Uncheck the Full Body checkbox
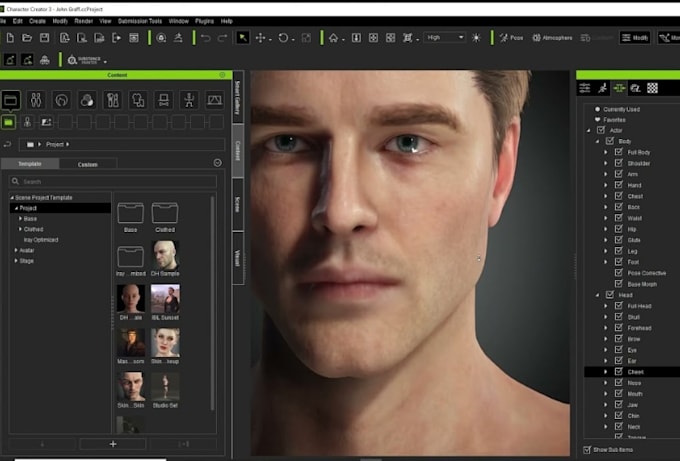The width and height of the screenshot is (680, 461). point(619,152)
